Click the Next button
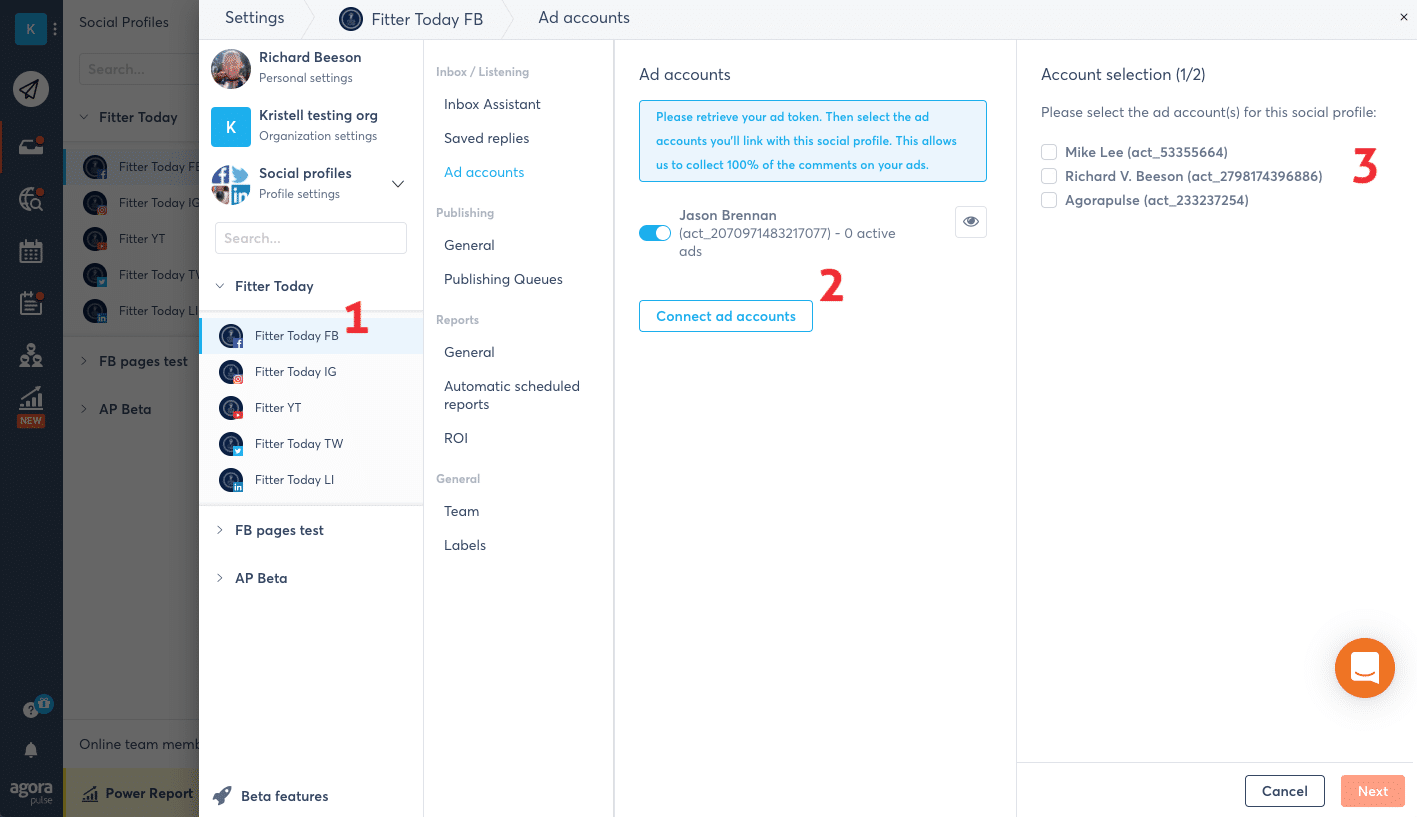This screenshot has width=1417, height=817. point(1373,791)
